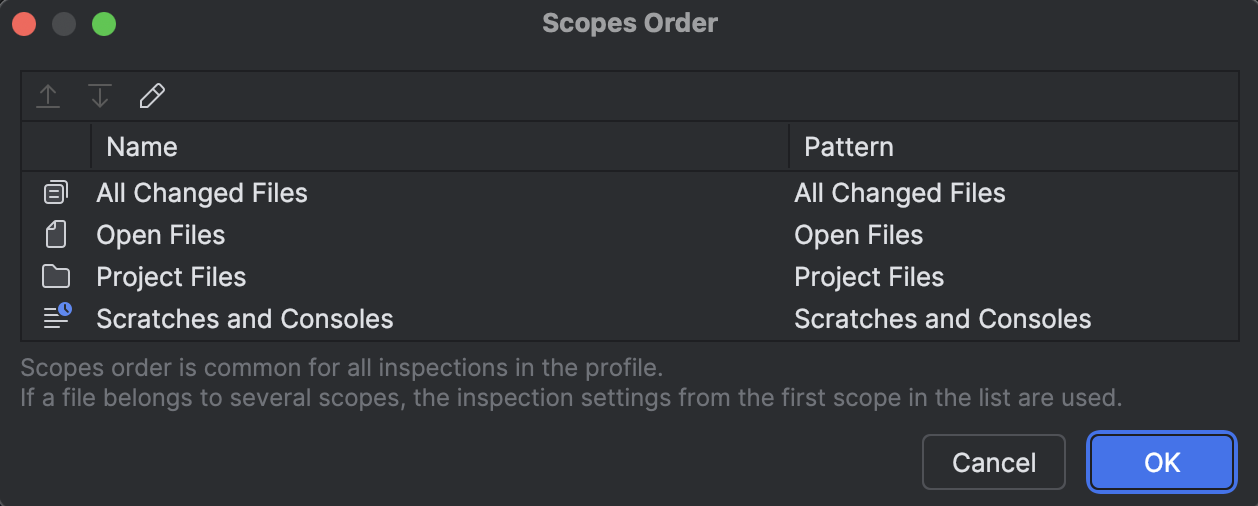Click the Pattern column header
Image resolution: width=1258 pixels, height=506 pixels.
point(849,147)
